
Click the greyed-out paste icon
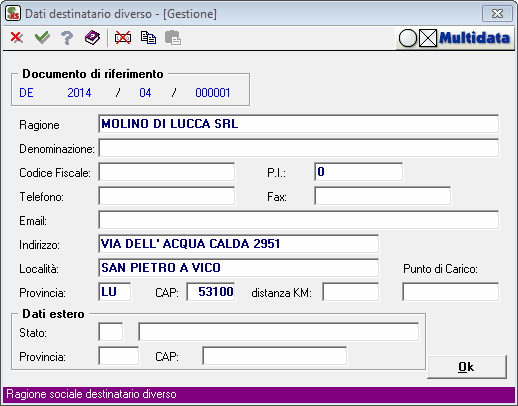click(173, 38)
